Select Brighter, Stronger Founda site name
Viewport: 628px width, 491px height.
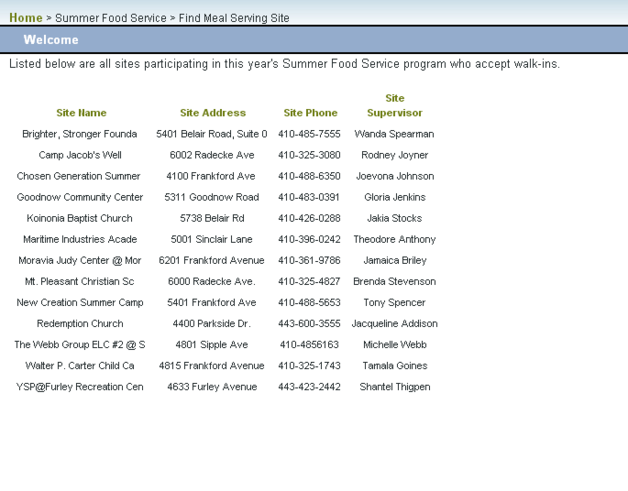coord(80,134)
